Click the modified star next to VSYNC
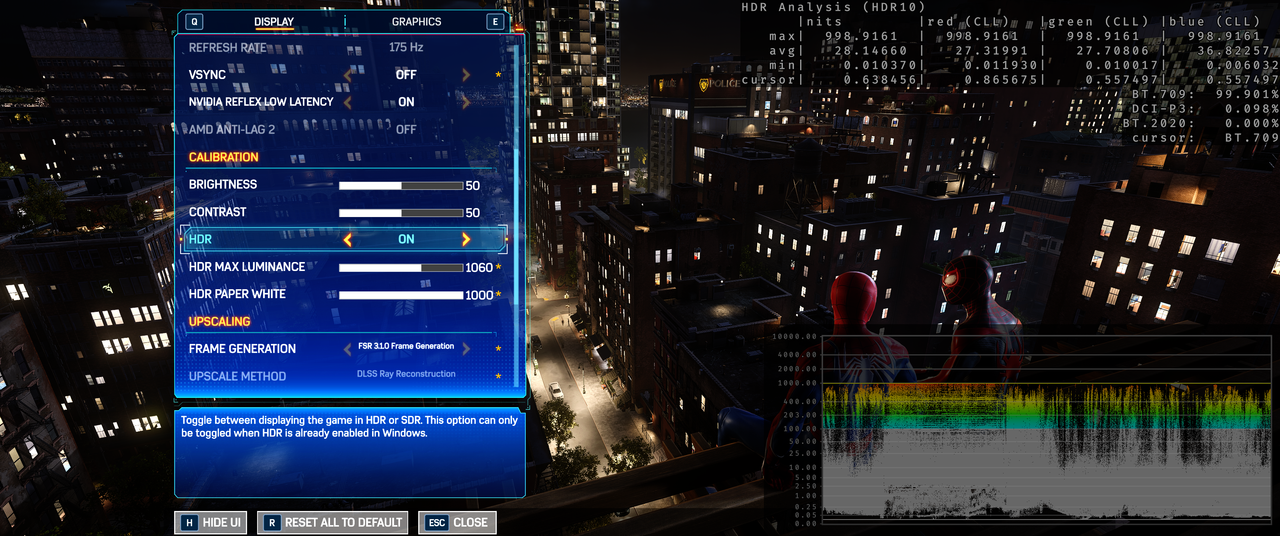This screenshot has height=536, width=1280. point(498,75)
